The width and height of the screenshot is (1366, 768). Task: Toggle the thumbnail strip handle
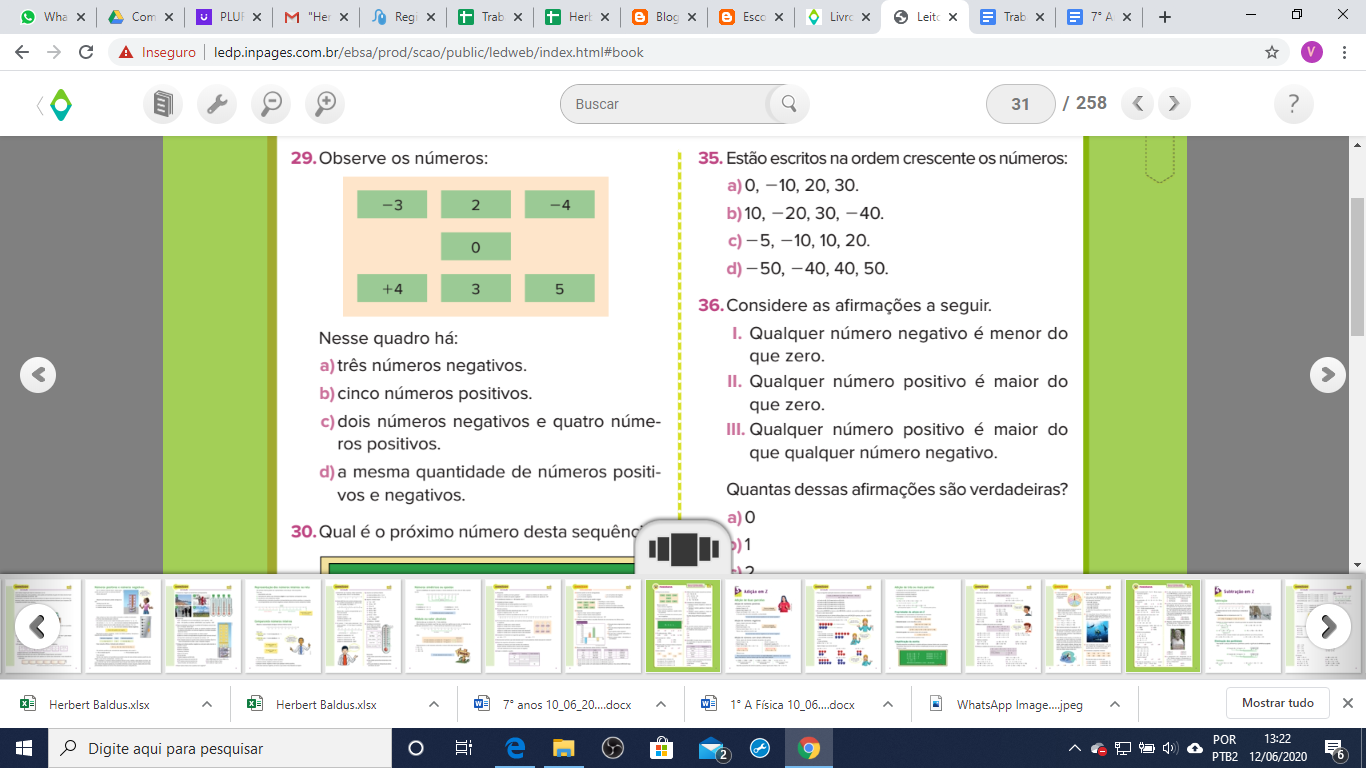pyautogui.click(x=683, y=548)
